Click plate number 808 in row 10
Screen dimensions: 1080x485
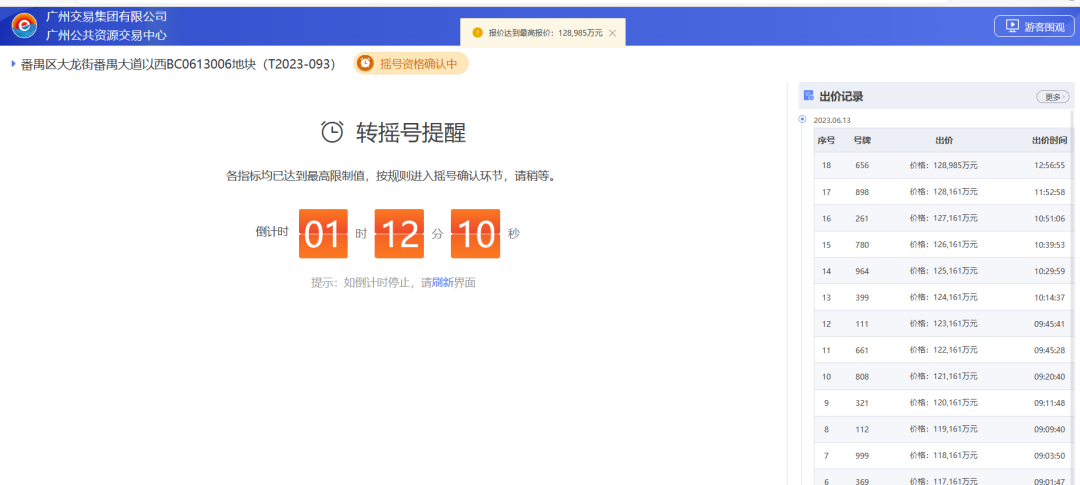point(862,377)
